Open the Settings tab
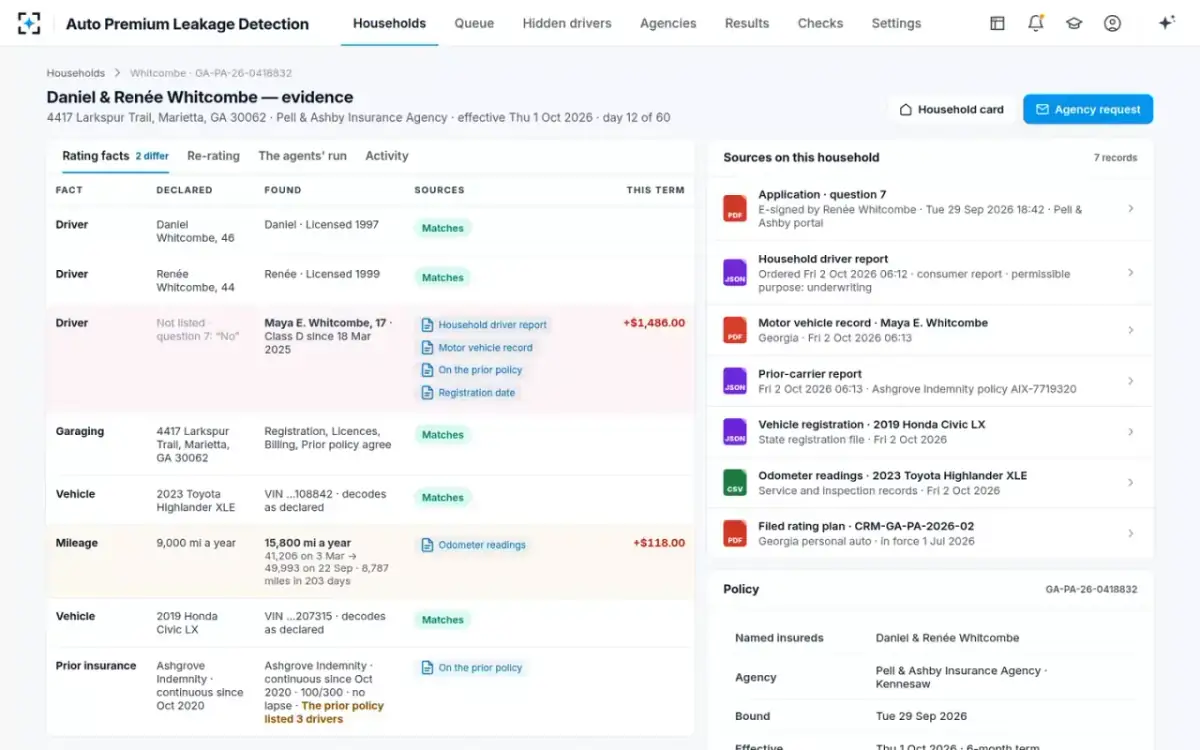 (x=896, y=23)
